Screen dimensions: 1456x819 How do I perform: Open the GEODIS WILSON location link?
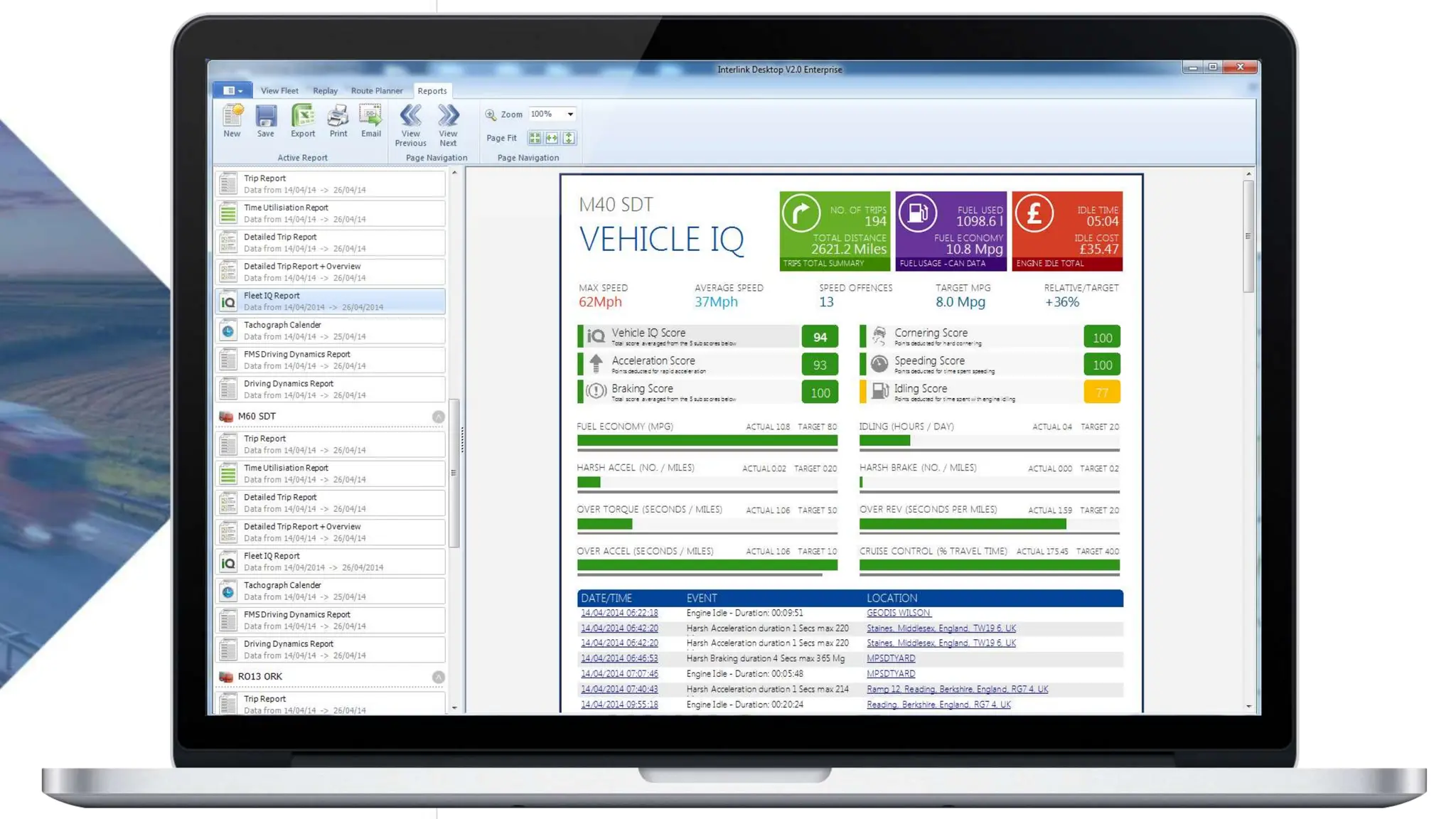click(x=899, y=613)
